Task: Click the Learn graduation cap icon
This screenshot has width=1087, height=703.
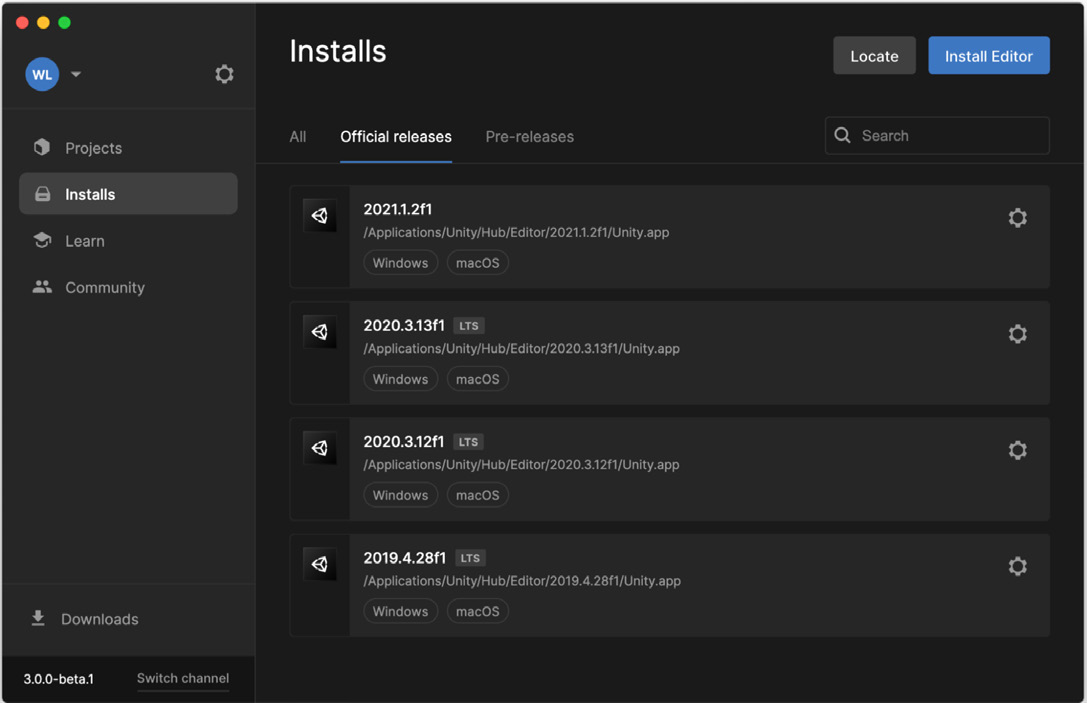Action: pos(42,240)
